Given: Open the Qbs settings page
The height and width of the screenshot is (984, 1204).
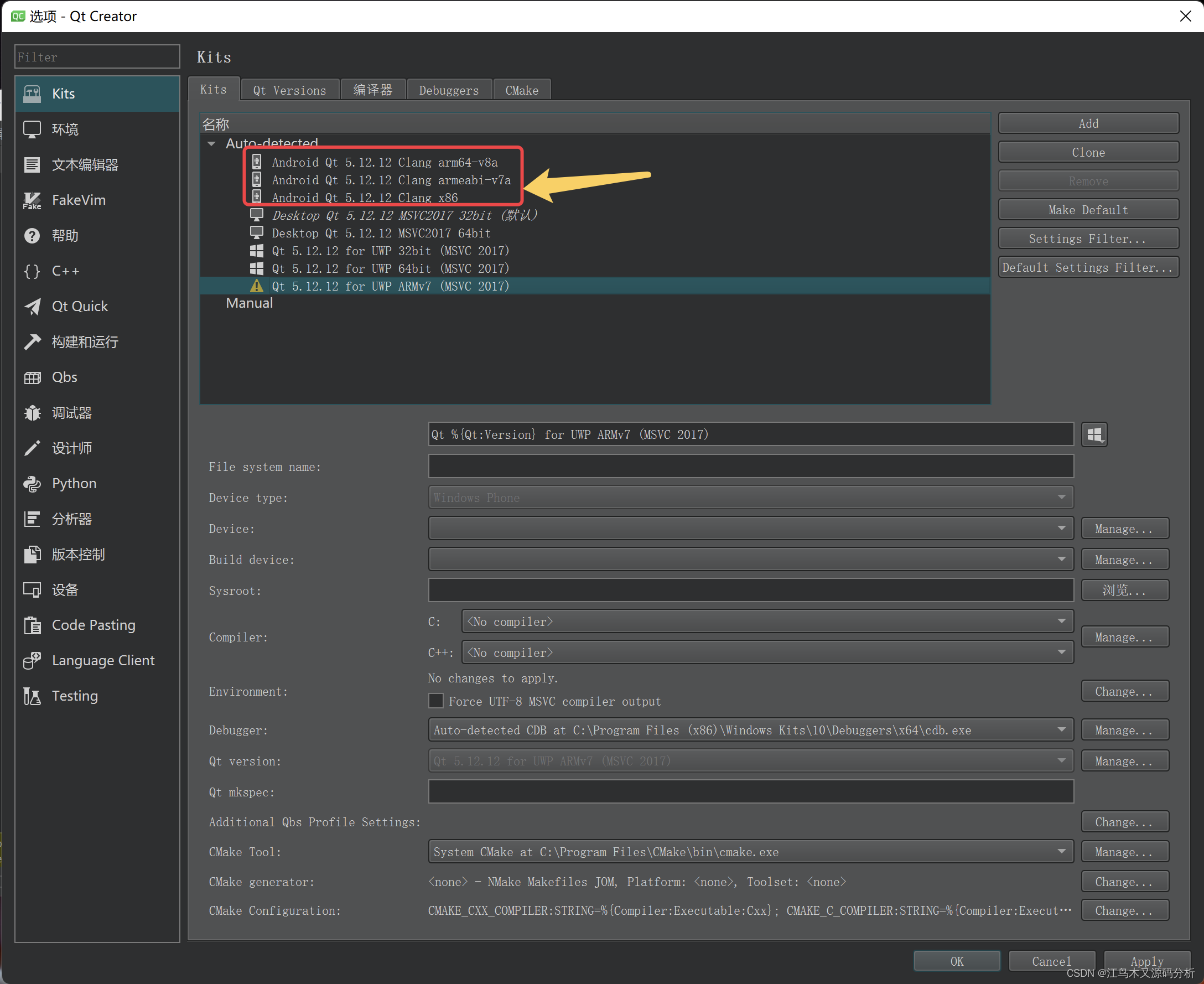Looking at the screenshot, I should coord(64,377).
